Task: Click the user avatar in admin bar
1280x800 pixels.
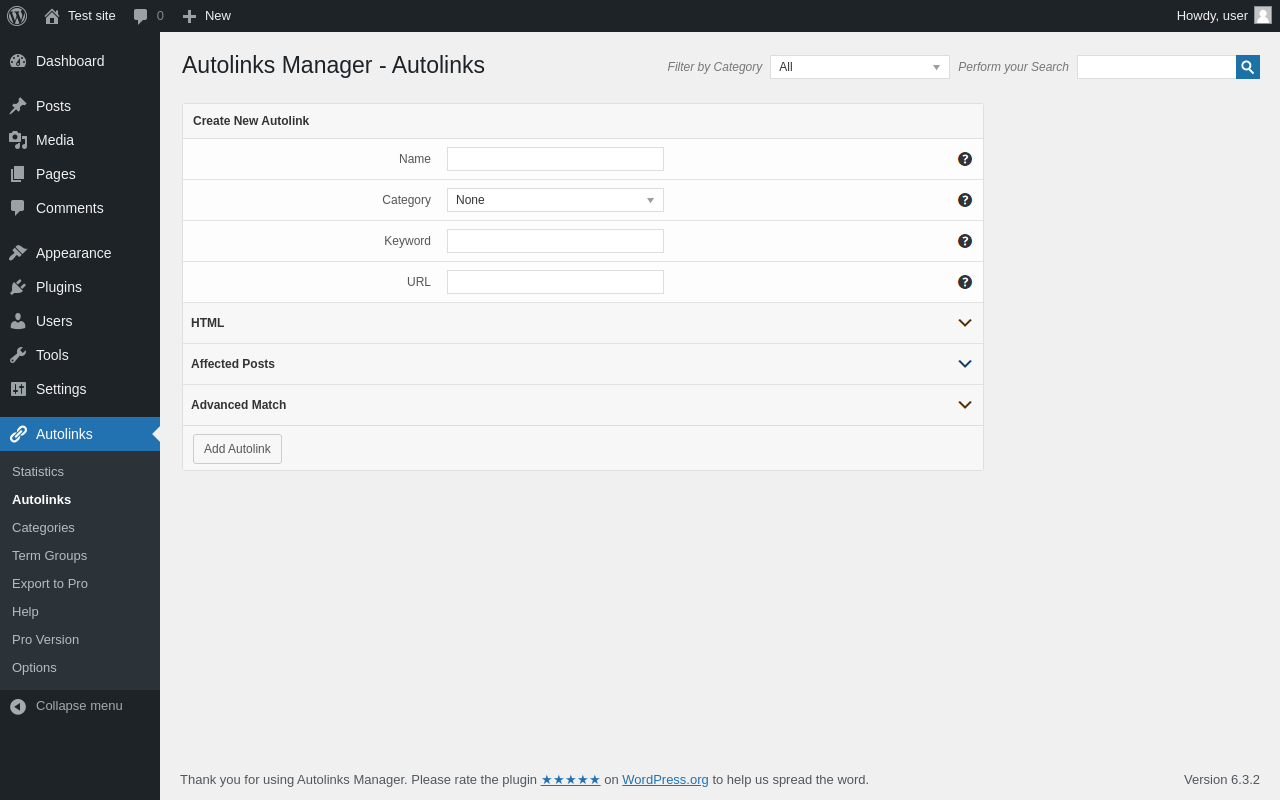Action: [1263, 15]
